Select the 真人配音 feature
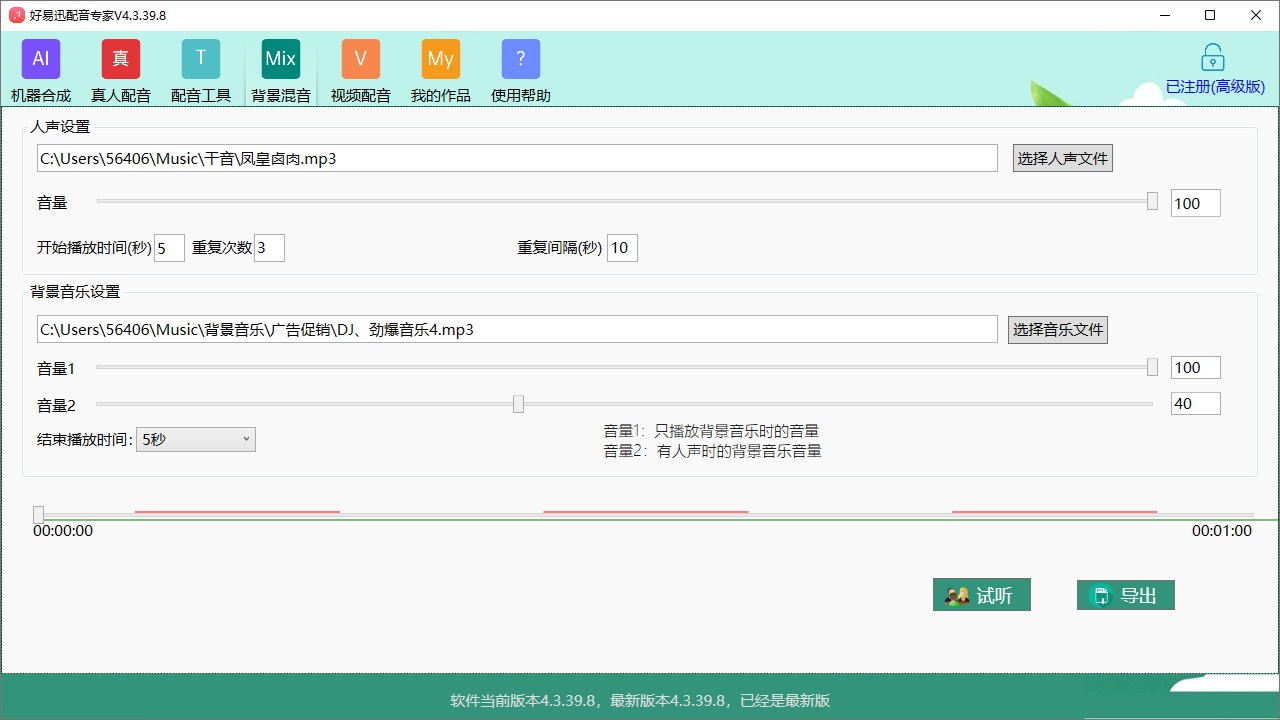This screenshot has height=720, width=1280. [x=120, y=70]
